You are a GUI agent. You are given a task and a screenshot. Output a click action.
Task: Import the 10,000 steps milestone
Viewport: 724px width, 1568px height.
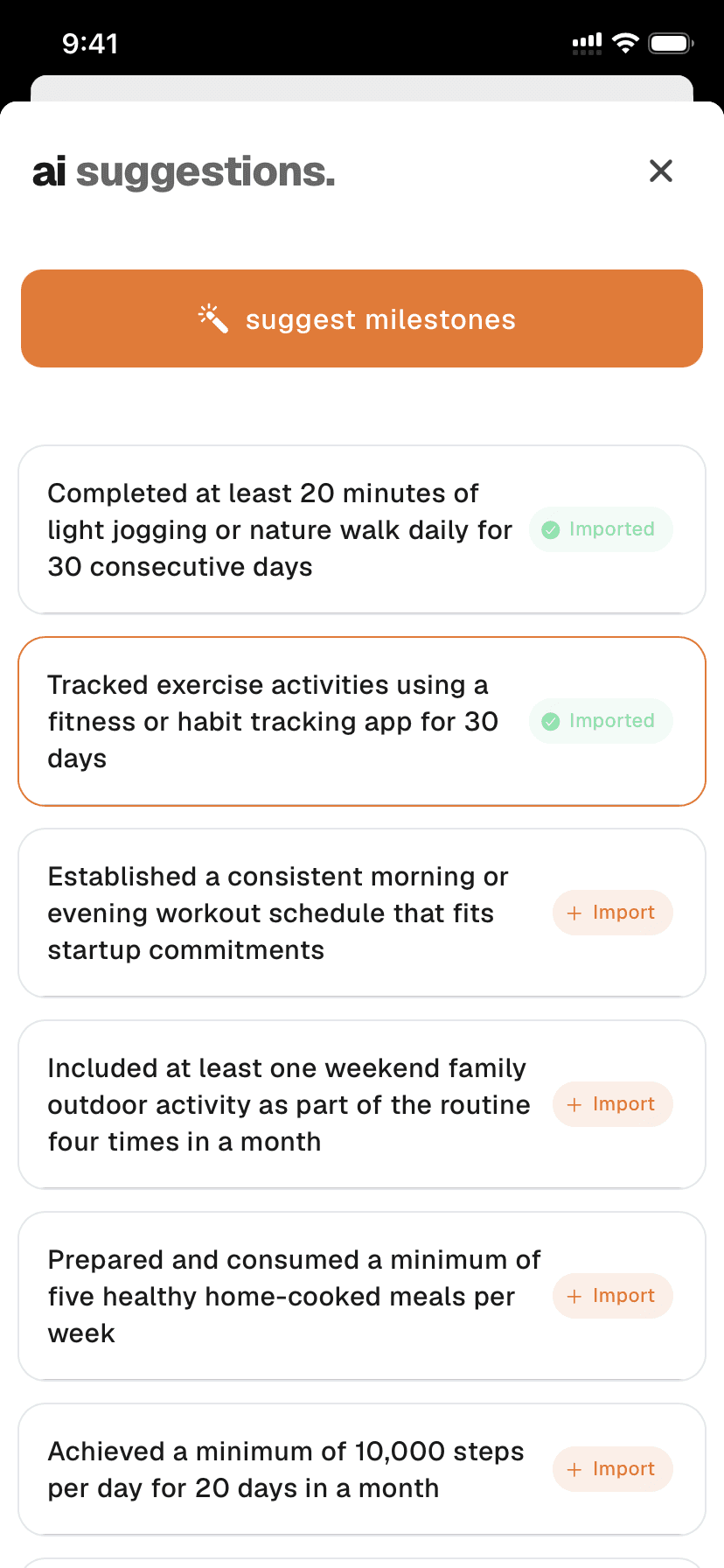tap(612, 1469)
